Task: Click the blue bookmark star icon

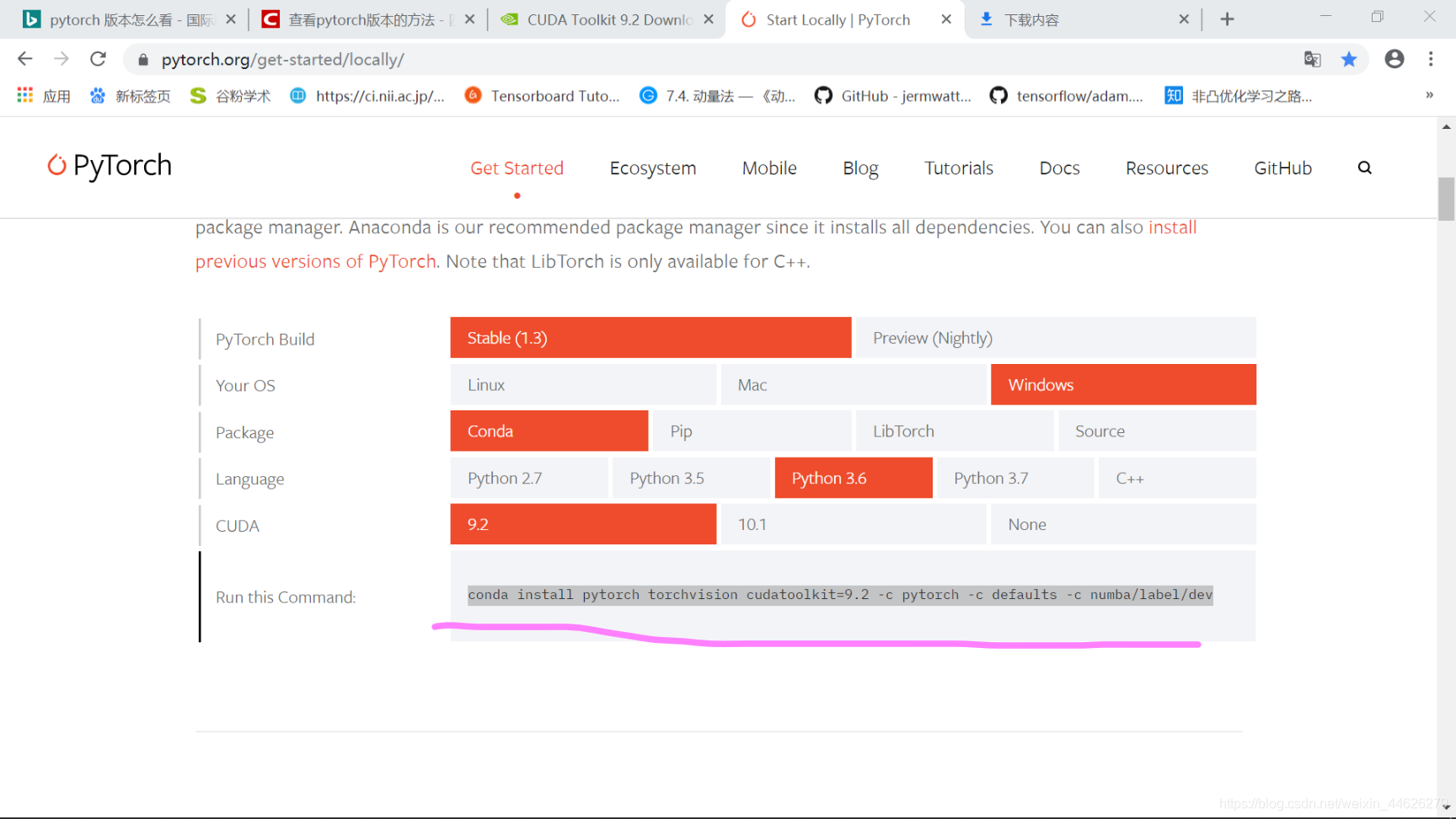Action: (x=1349, y=59)
